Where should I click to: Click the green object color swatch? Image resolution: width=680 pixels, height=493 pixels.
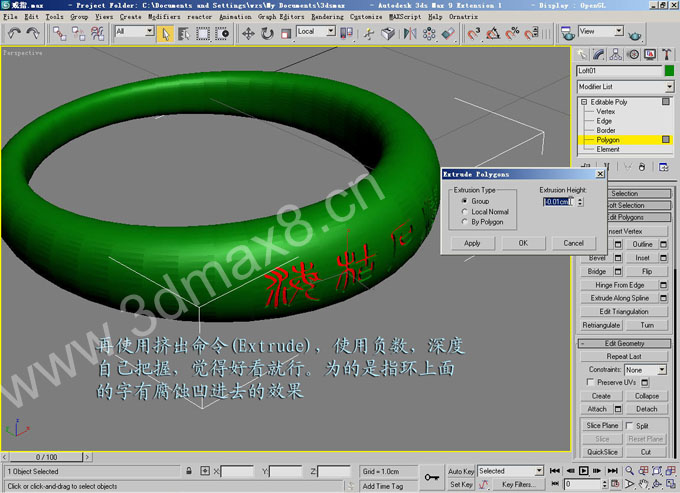pos(668,71)
